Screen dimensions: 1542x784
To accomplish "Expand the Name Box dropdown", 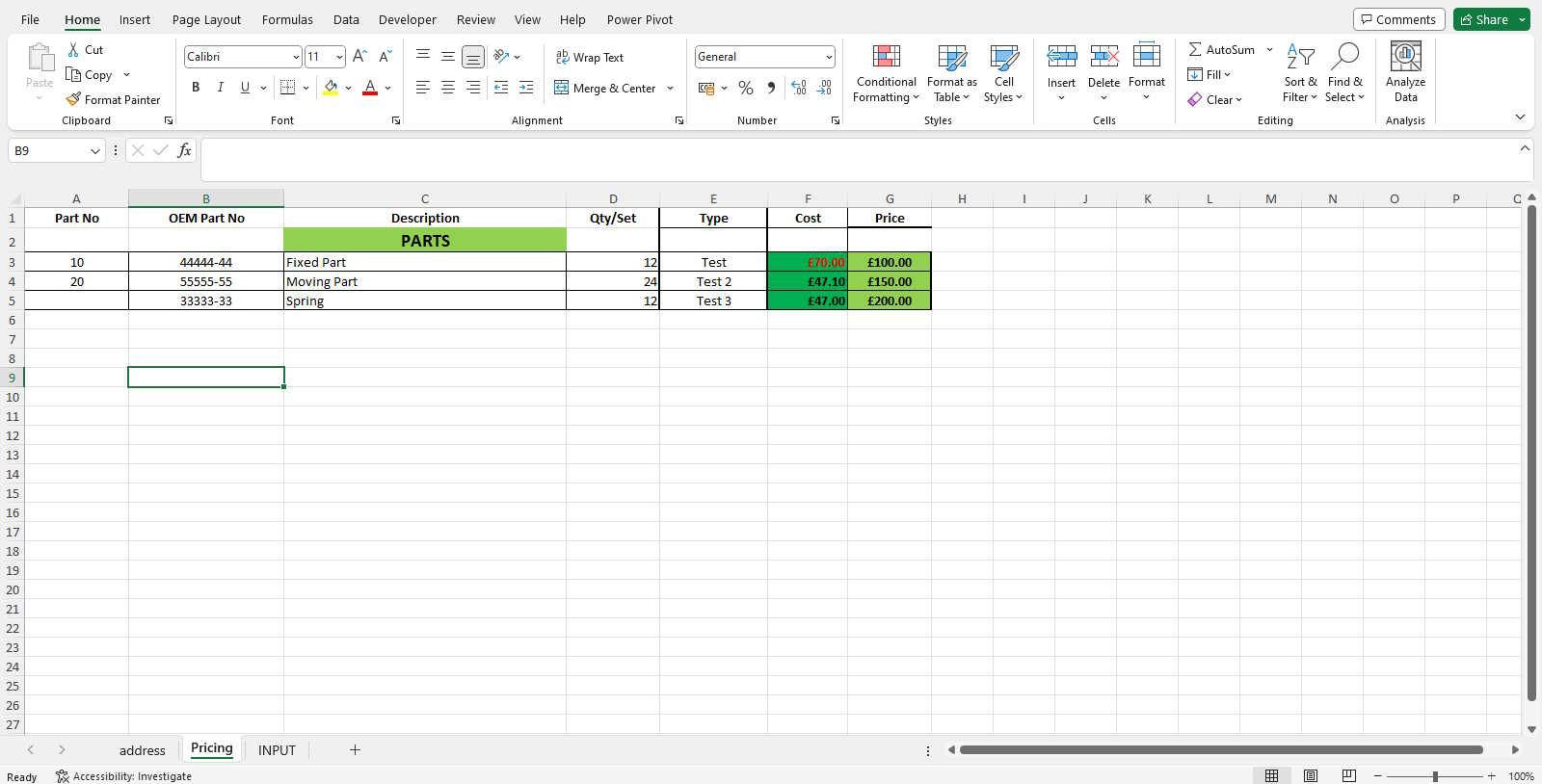I will tap(94, 150).
